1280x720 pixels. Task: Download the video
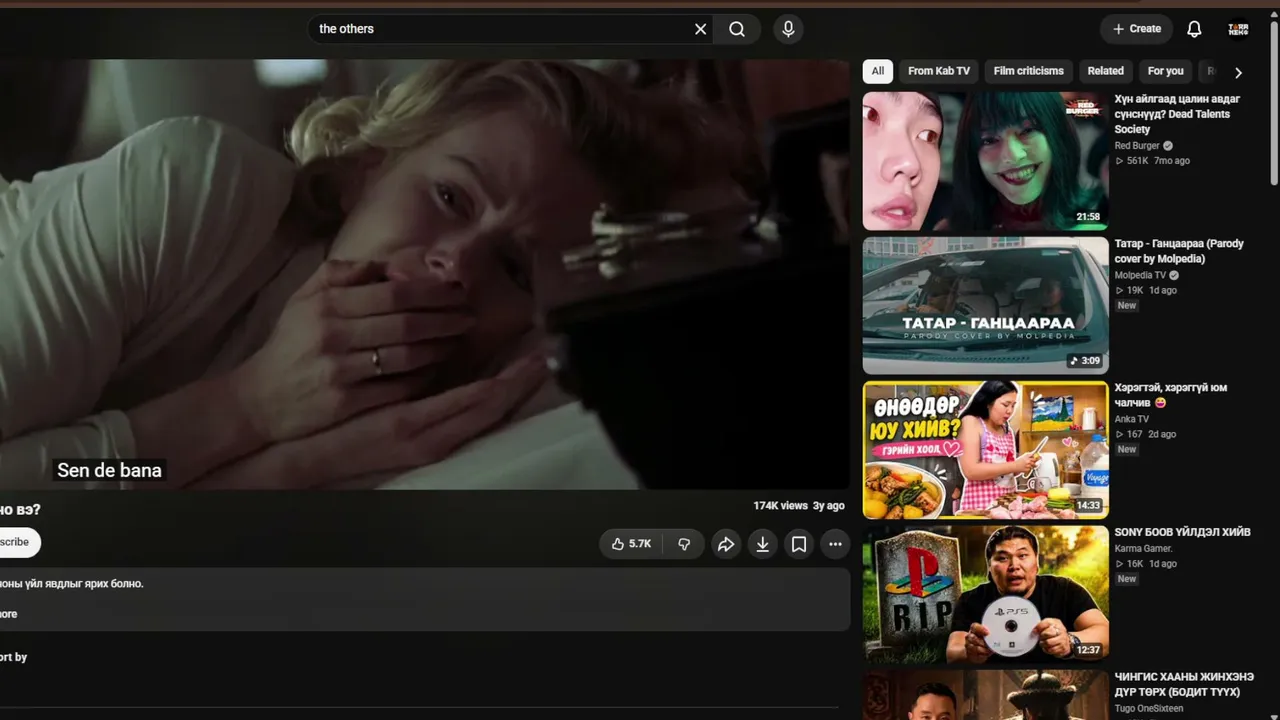(x=762, y=544)
